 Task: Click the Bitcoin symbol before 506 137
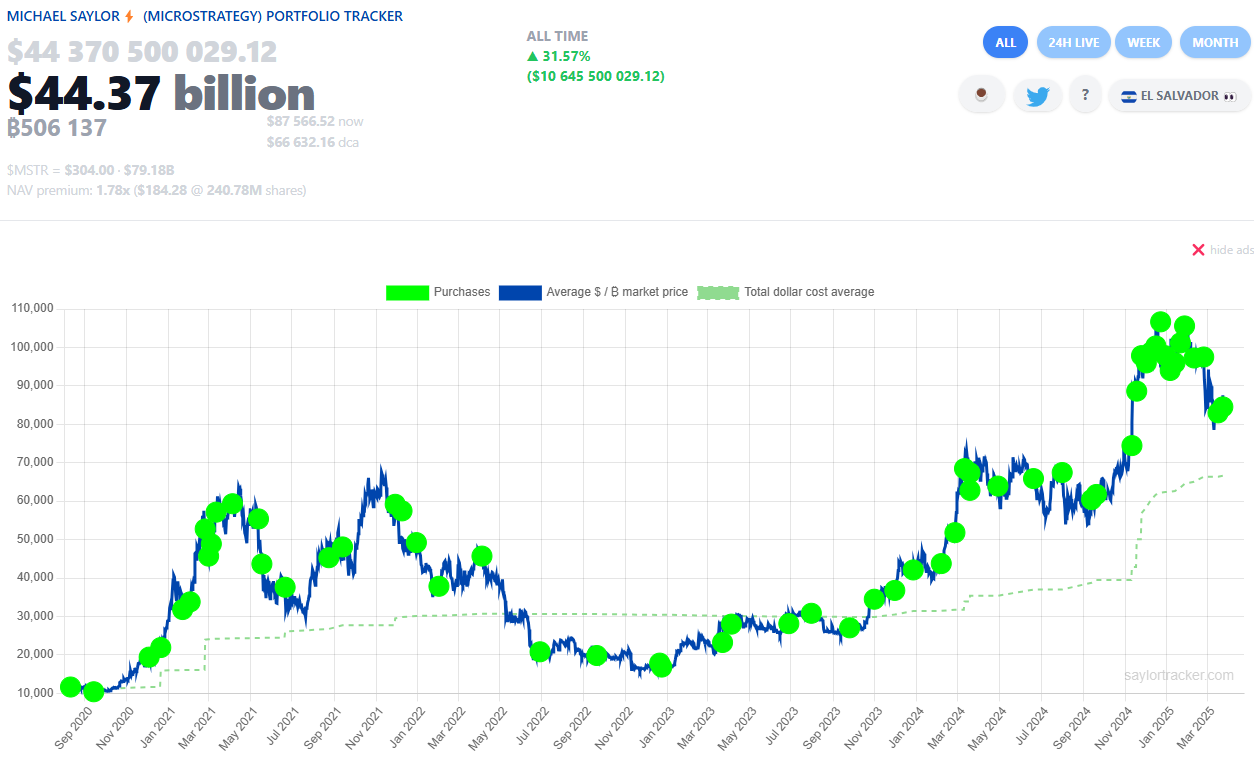point(13,128)
